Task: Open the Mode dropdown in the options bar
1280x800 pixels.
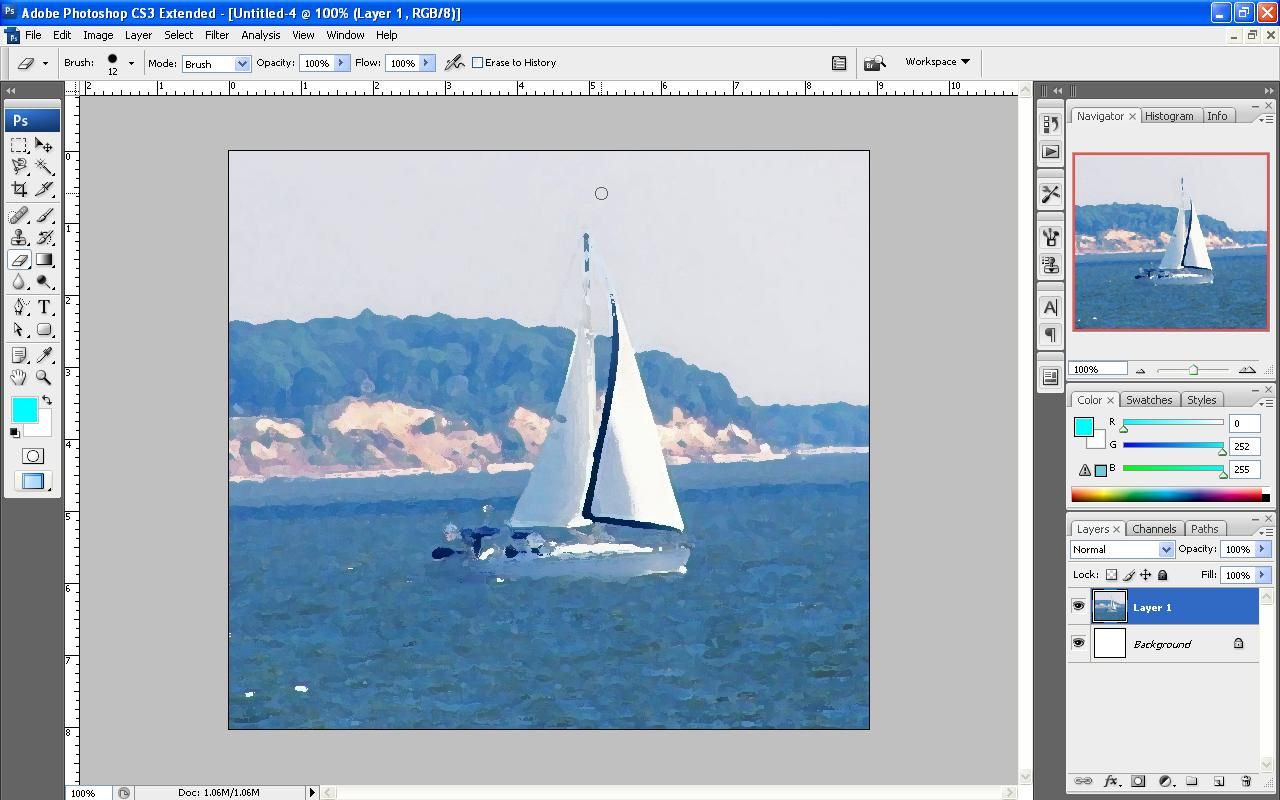Action: (x=216, y=62)
